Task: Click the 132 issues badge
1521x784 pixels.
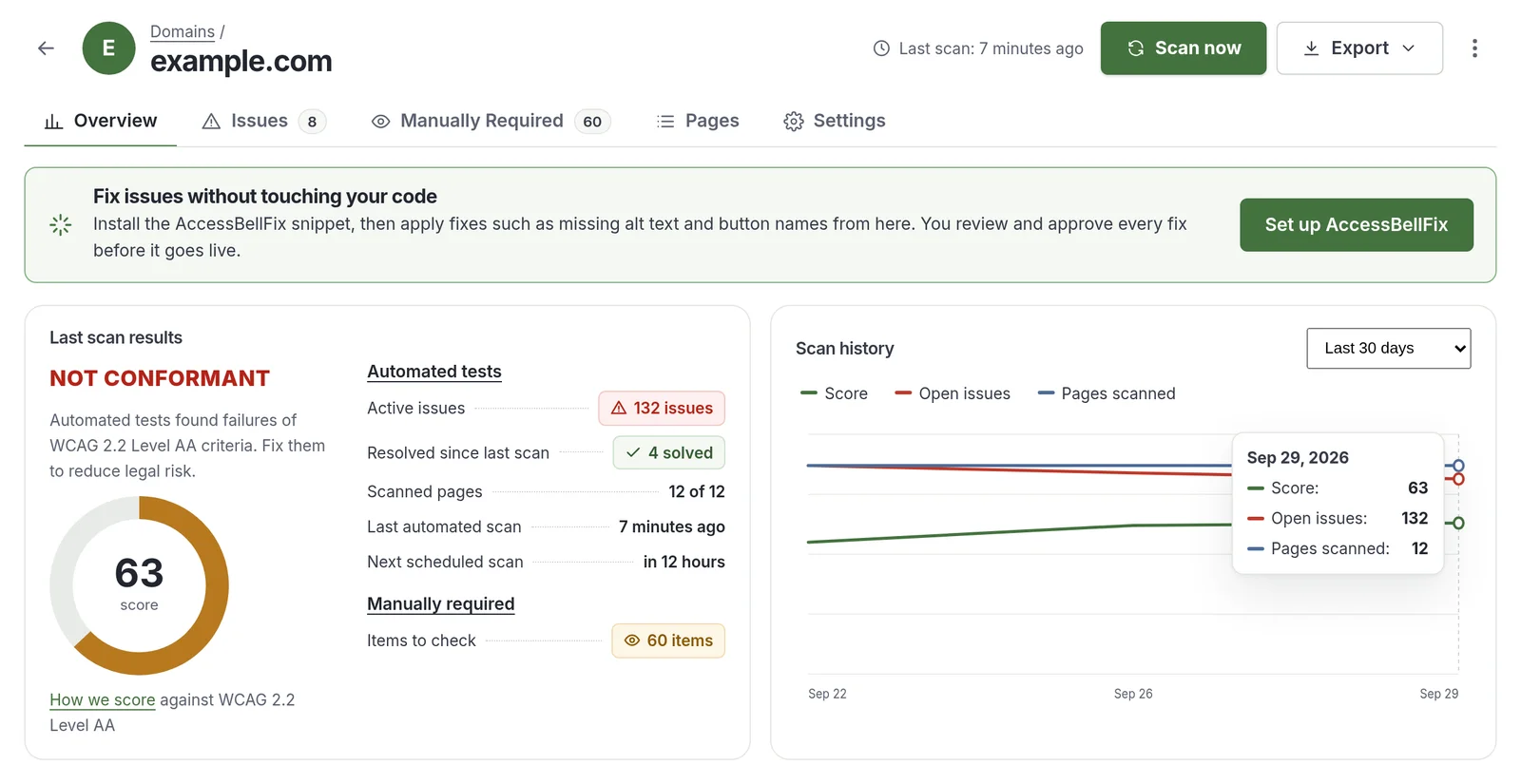Action: pos(662,409)
